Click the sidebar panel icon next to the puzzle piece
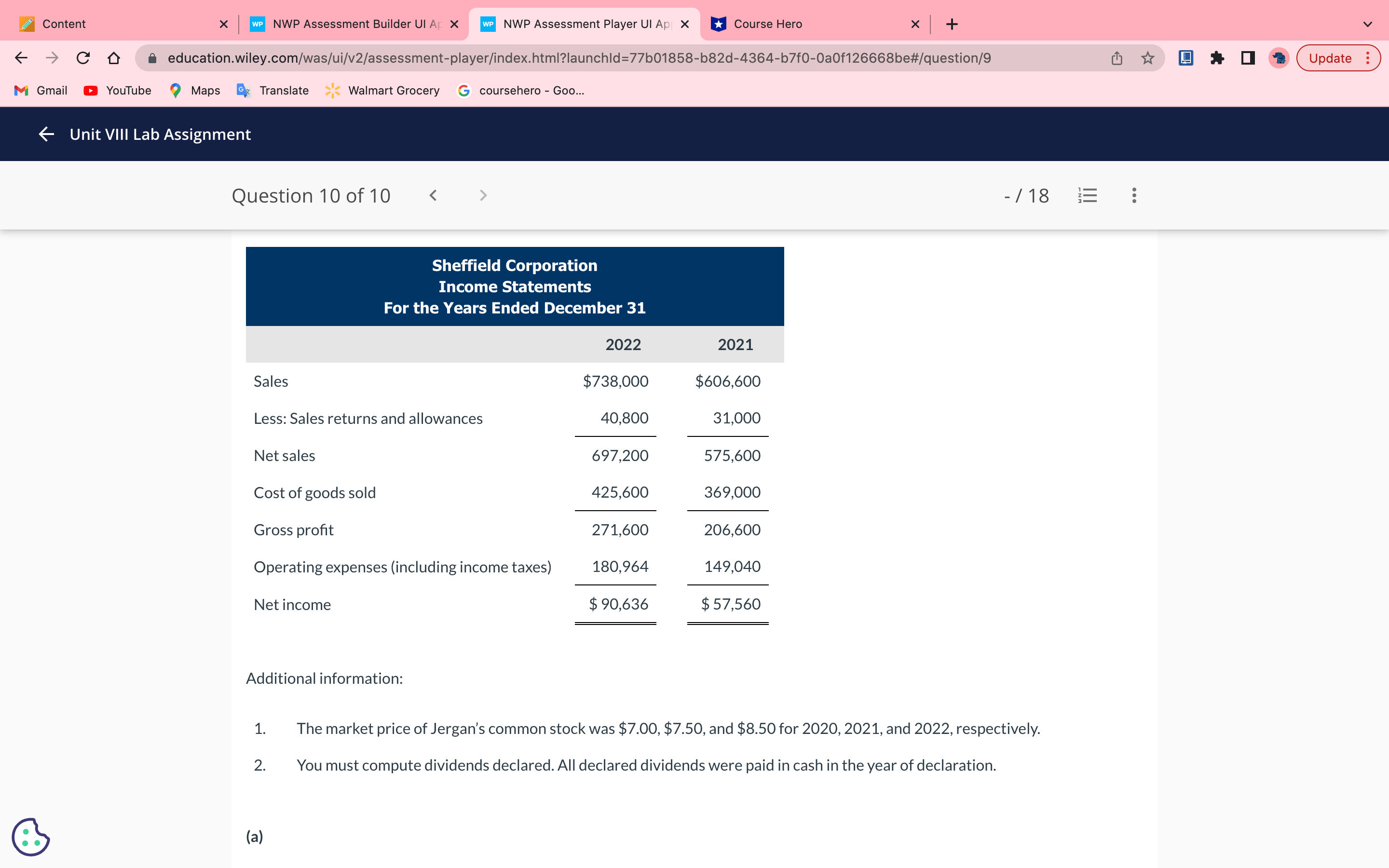Image resolution: width=1389 pixels, height=868 pixels. pos(1248,57)
